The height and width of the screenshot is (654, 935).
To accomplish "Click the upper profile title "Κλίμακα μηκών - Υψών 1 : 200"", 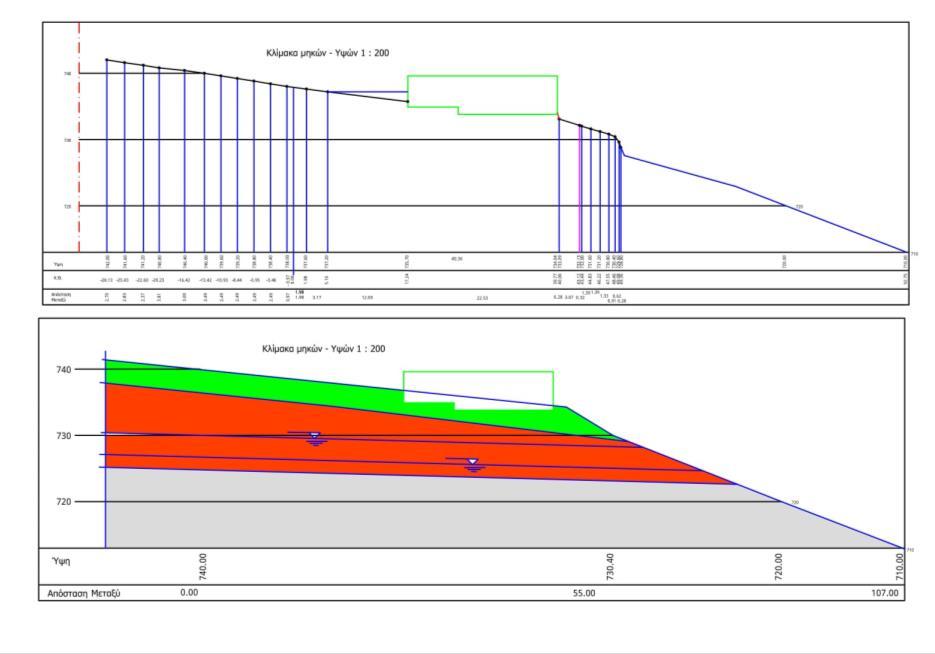I will pyautogui.click(x=327, y=53).
